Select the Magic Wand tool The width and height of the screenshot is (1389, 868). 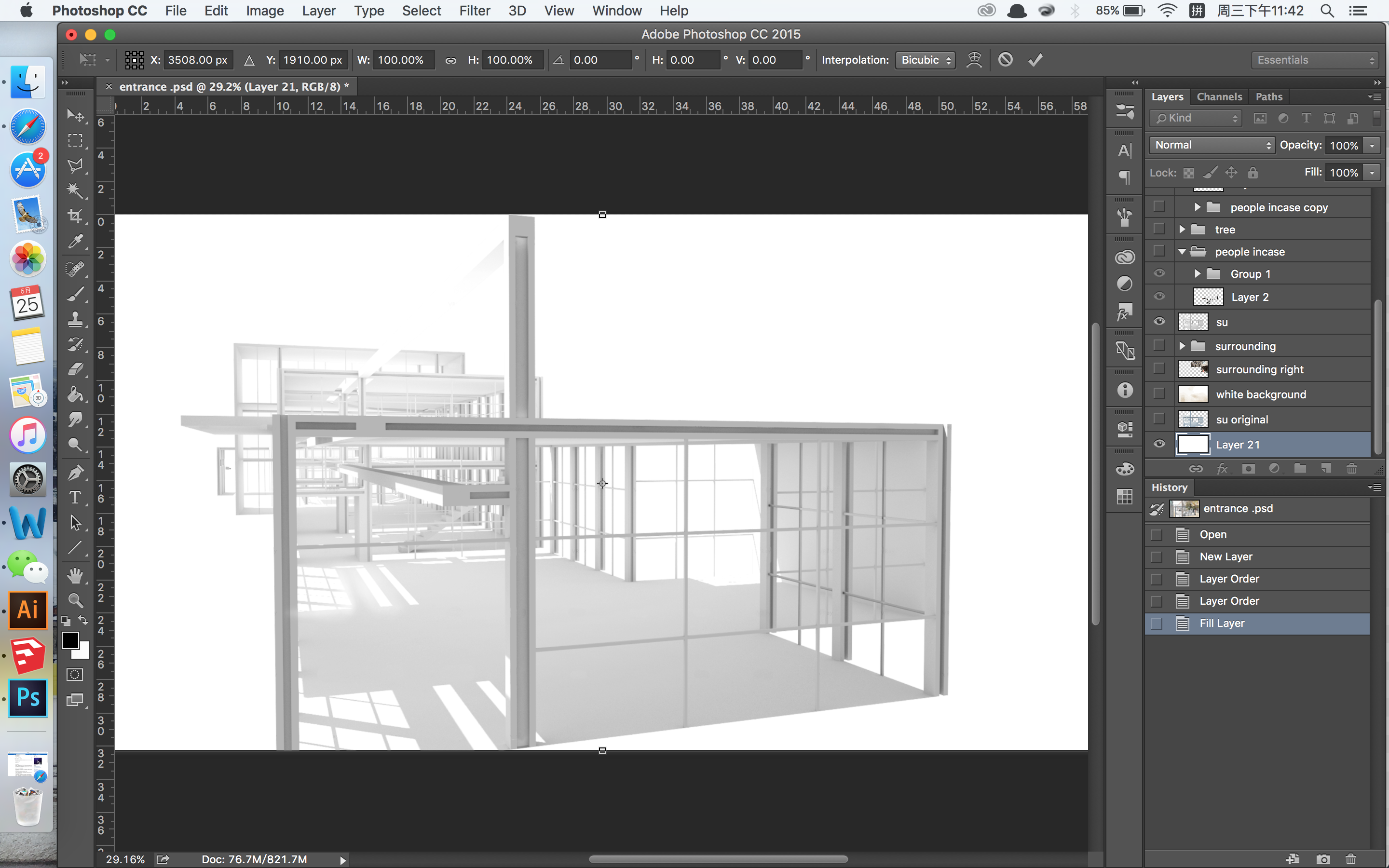pyautogui.click(x=75, y=190)
